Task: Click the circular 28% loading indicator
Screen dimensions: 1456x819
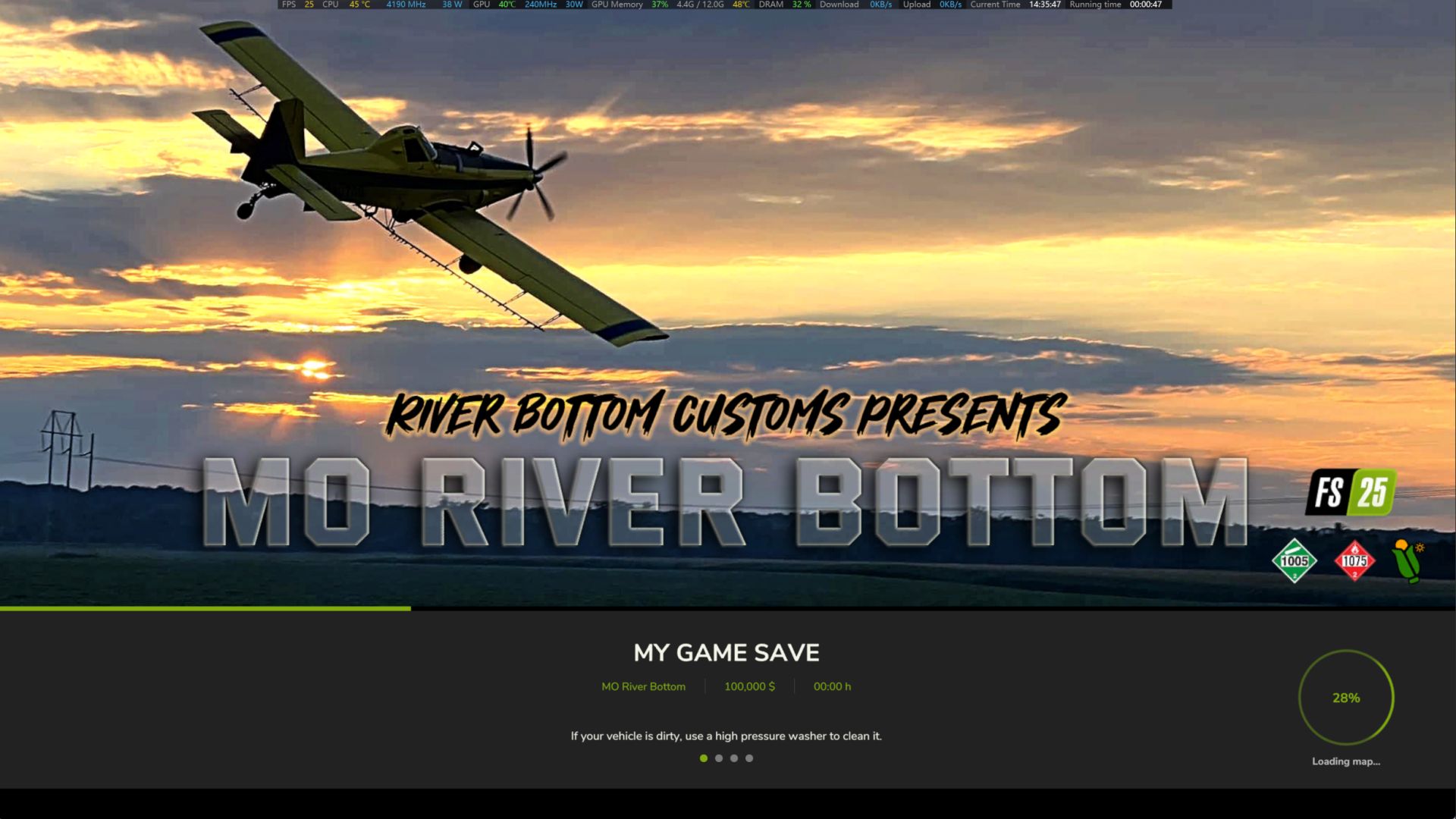Action: [1346, 698]
